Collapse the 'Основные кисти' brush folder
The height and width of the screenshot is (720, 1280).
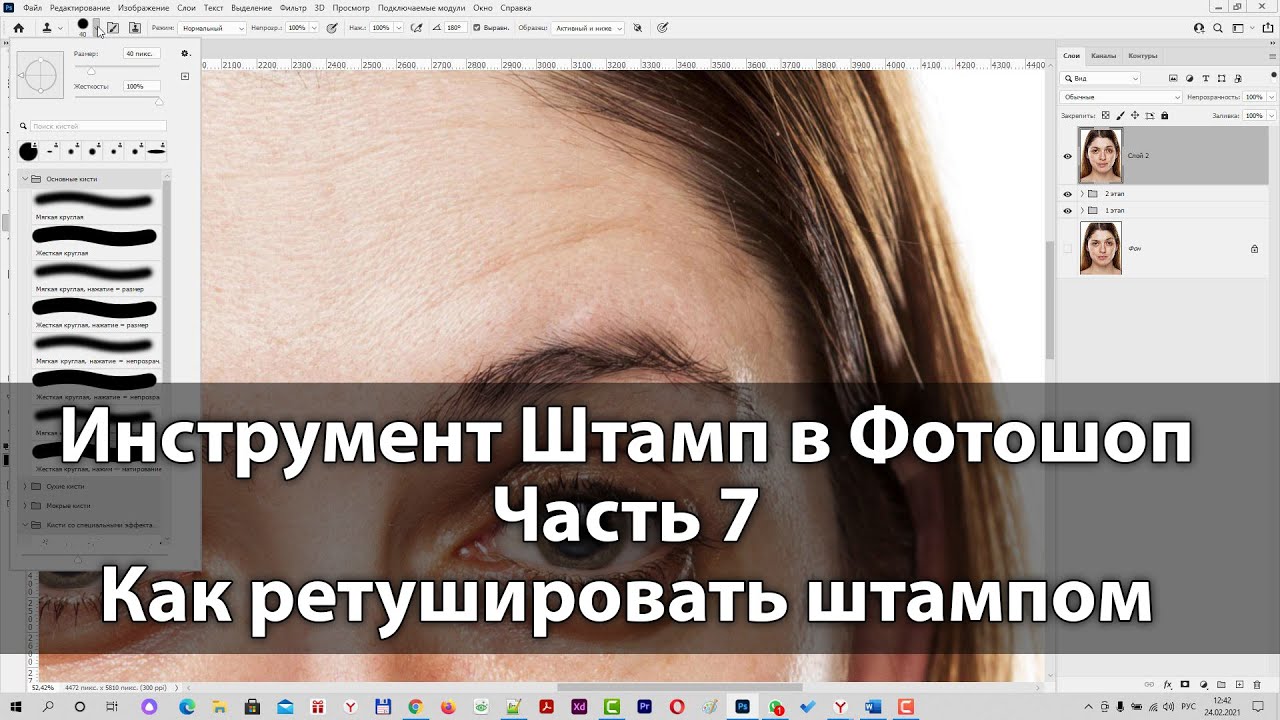pos(25,179)
